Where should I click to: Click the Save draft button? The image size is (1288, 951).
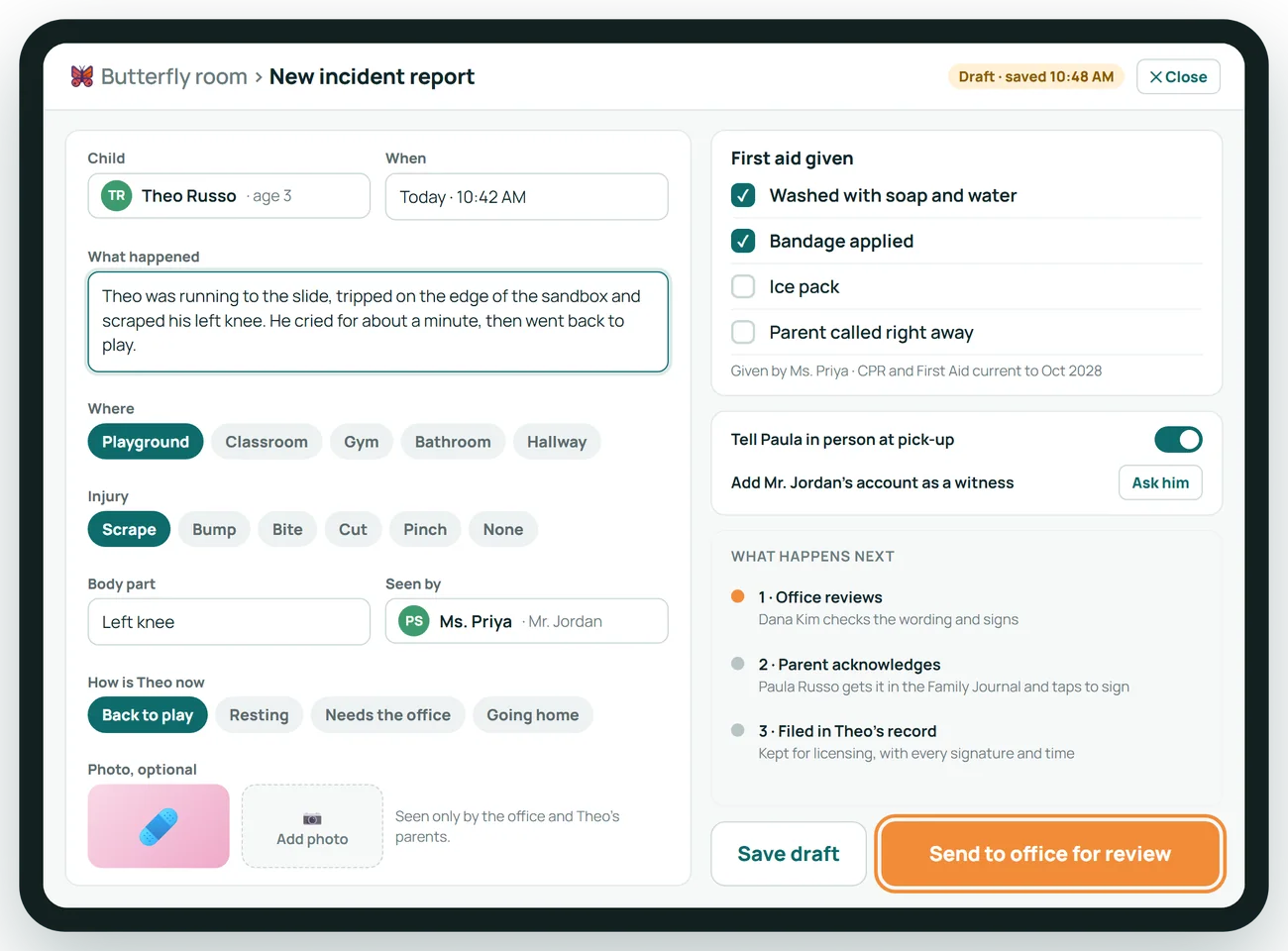[x=789, y=854]
